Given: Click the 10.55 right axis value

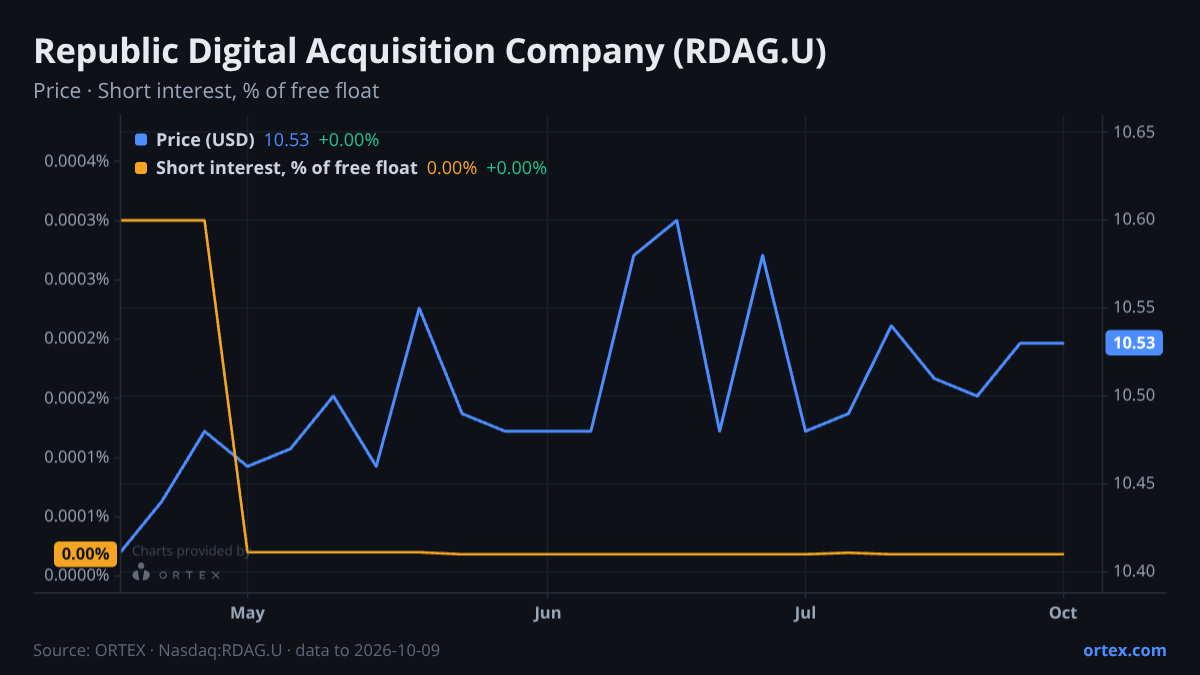Looking at the screenshot, I should click(x=1134, y=308).
